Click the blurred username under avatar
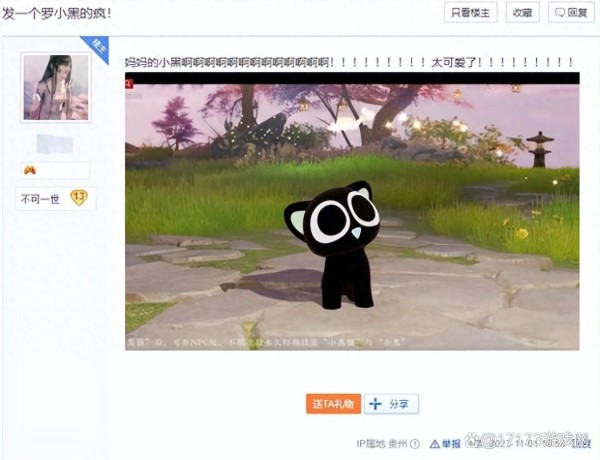 (x=55, y=144)
